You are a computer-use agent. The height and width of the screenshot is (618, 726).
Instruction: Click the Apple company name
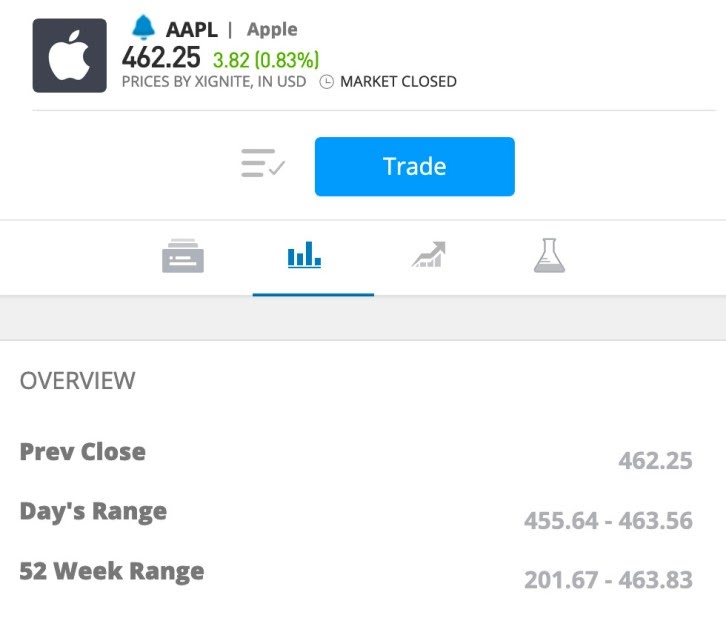pos(272,30)
